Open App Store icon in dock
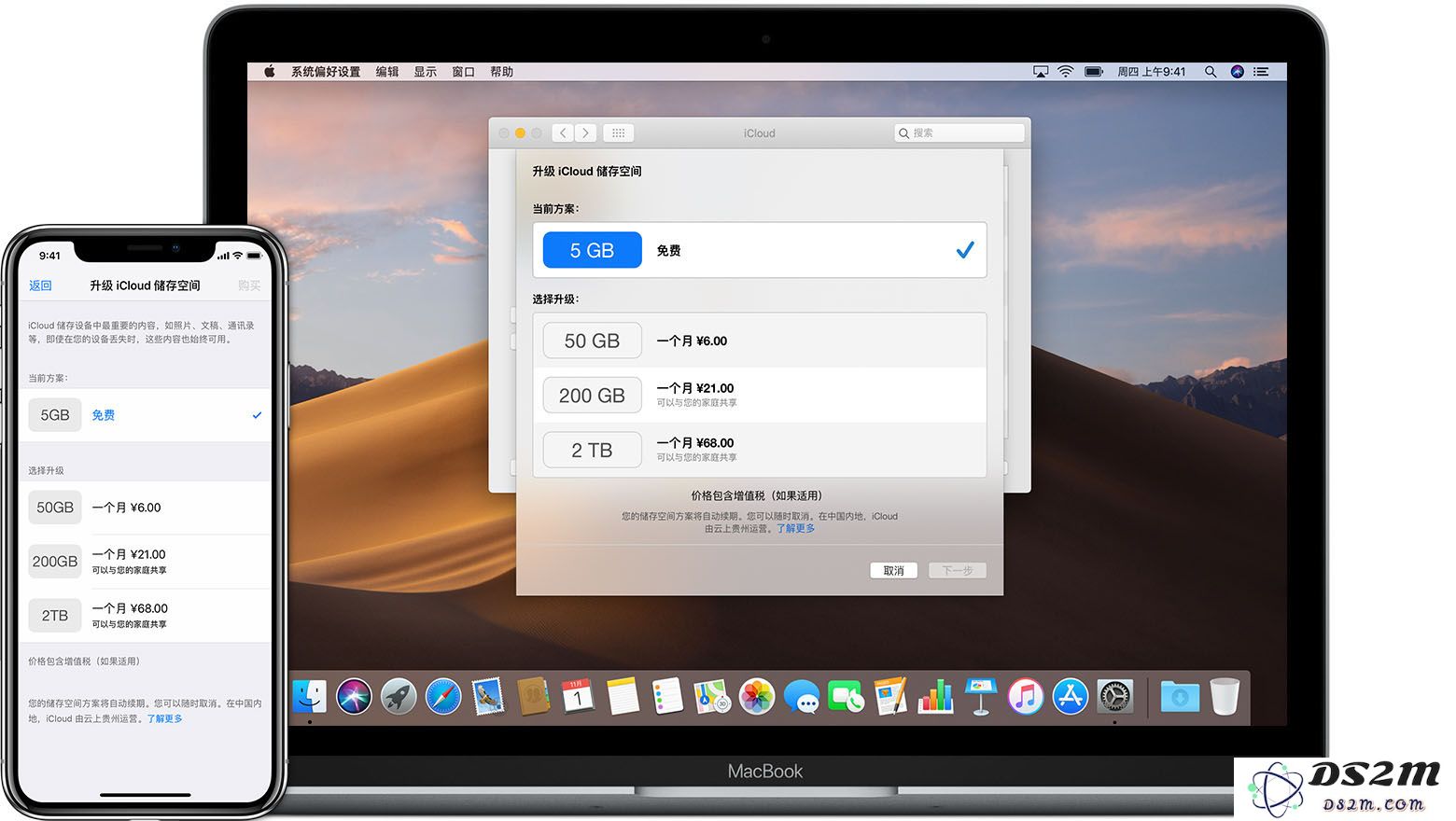1456x821 pixels. pos(1071,697)
